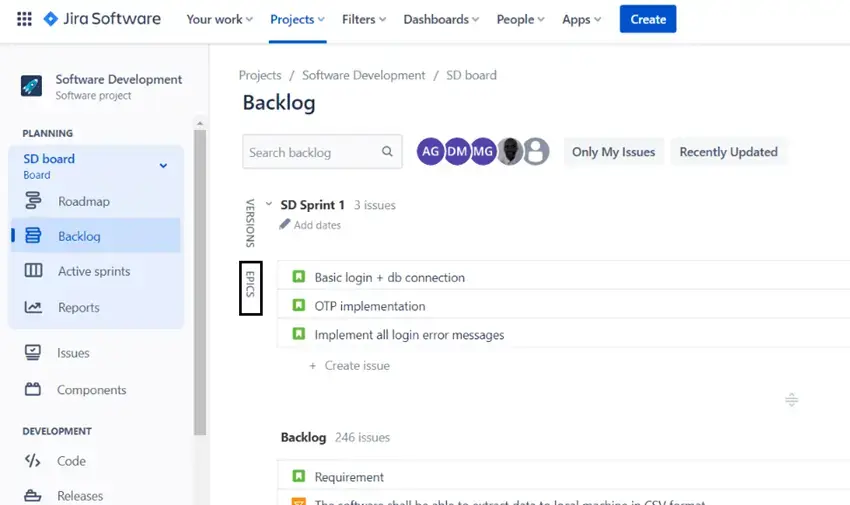
Task: Open Roadmap in the sidebar
Action: point(84,201)
